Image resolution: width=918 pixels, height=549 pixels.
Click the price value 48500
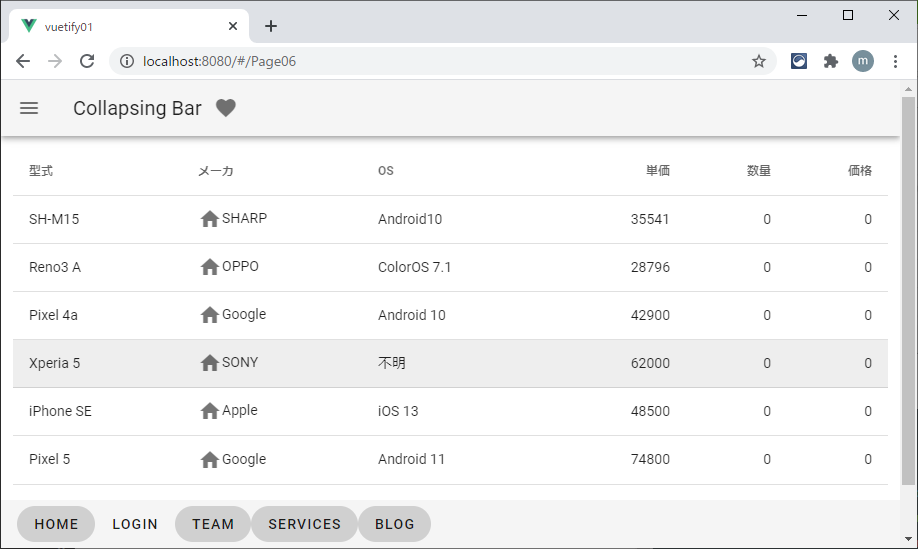click(x=650, y=411)
